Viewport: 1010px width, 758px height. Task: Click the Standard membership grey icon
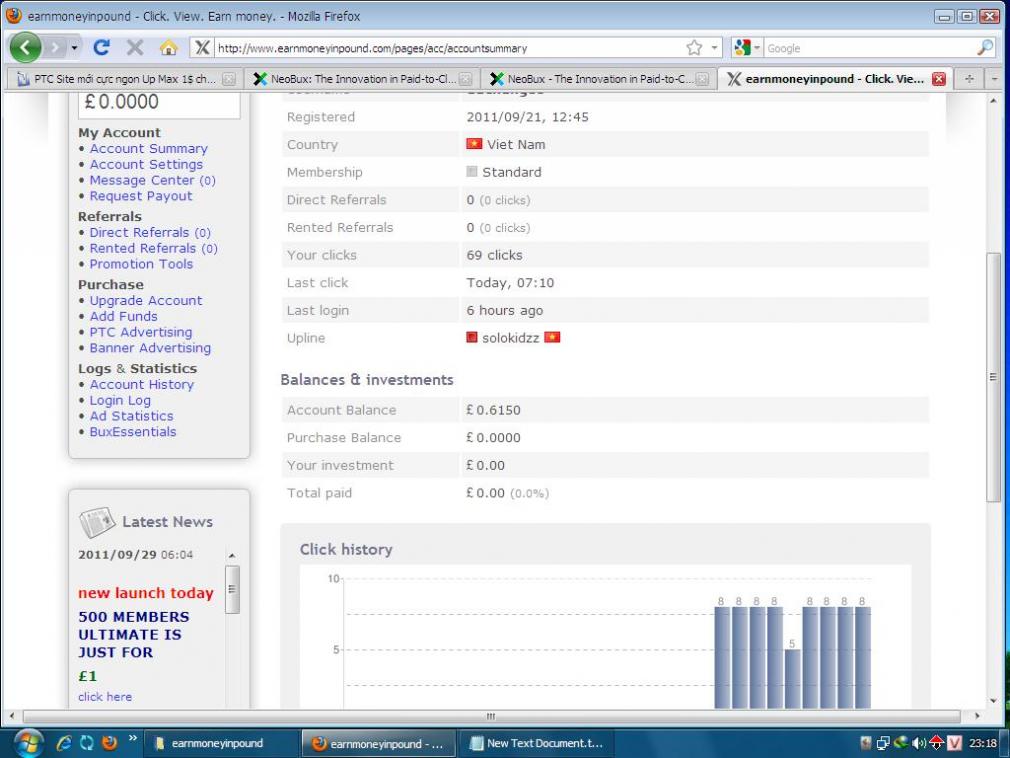pos(472,171)
